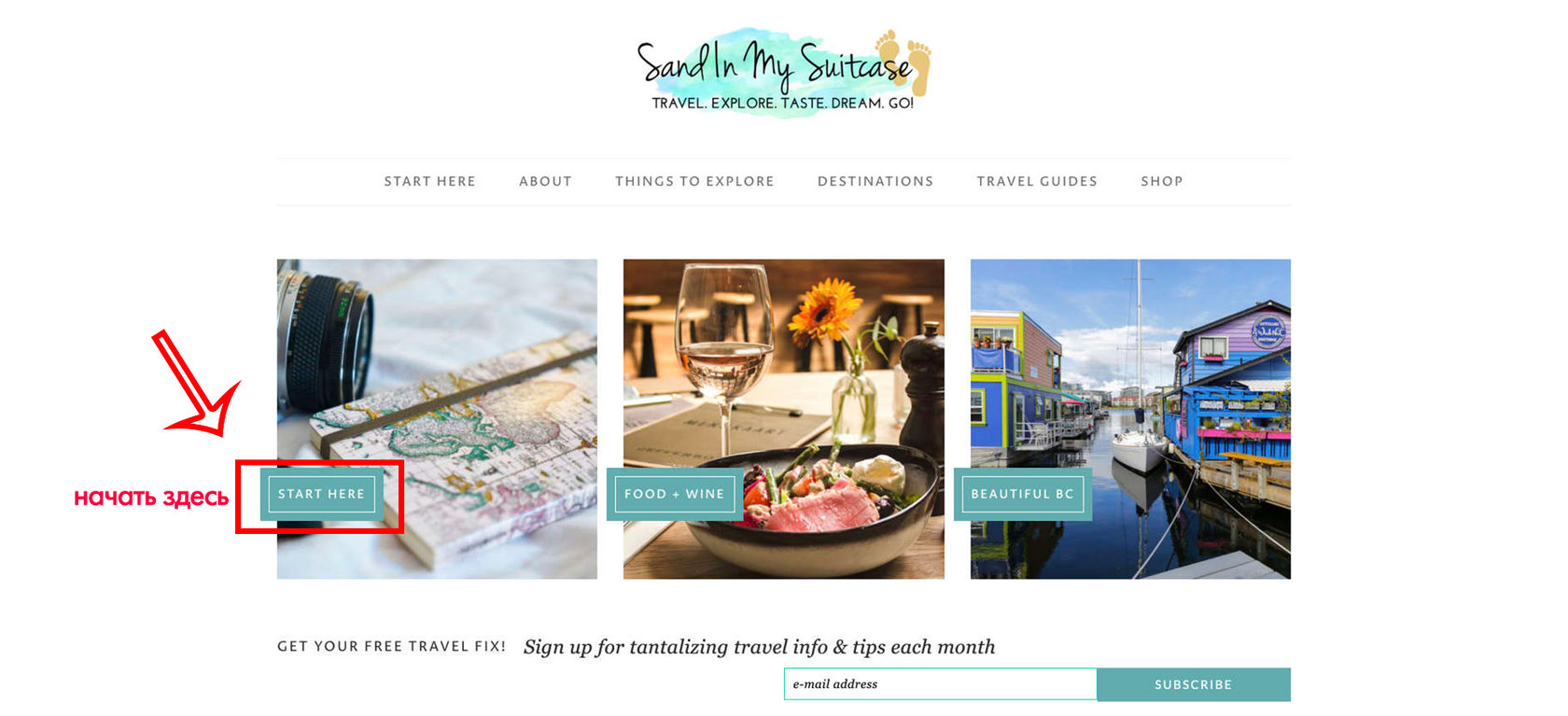Open the START HERE navigation item
Image resolution: width=1568 pixels, height=716 pixels.
pos(429,181)
